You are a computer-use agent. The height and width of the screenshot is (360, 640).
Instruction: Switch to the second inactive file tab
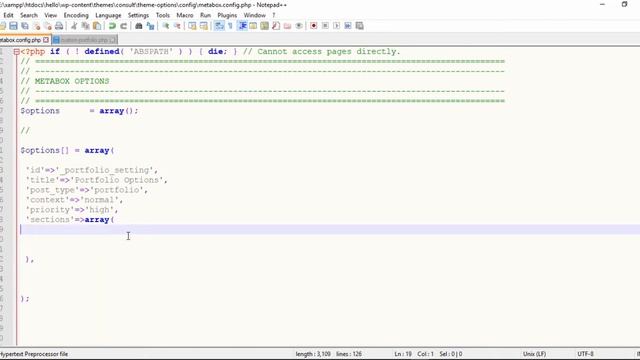[84, 40]
